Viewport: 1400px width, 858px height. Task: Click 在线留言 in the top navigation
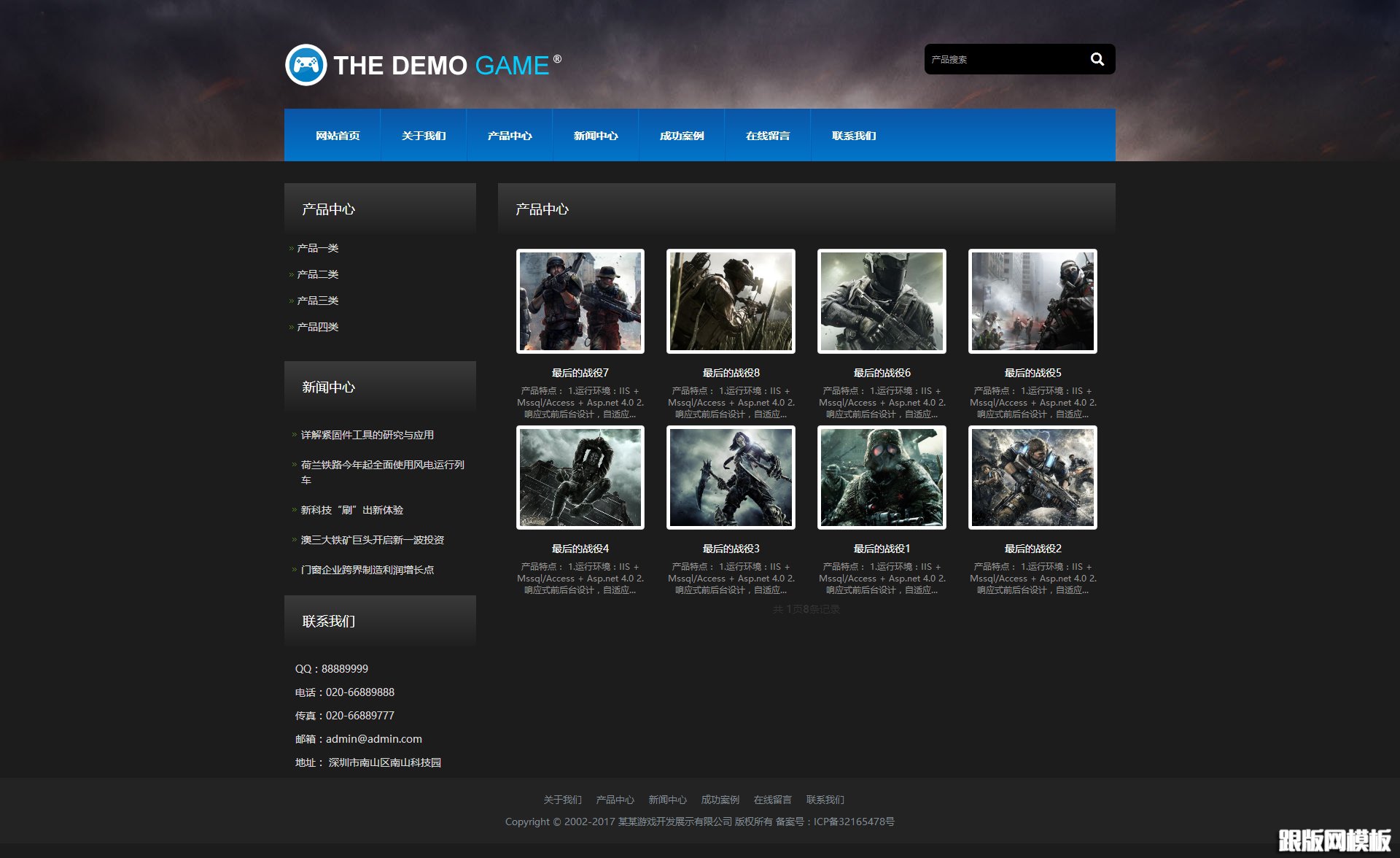768,136
